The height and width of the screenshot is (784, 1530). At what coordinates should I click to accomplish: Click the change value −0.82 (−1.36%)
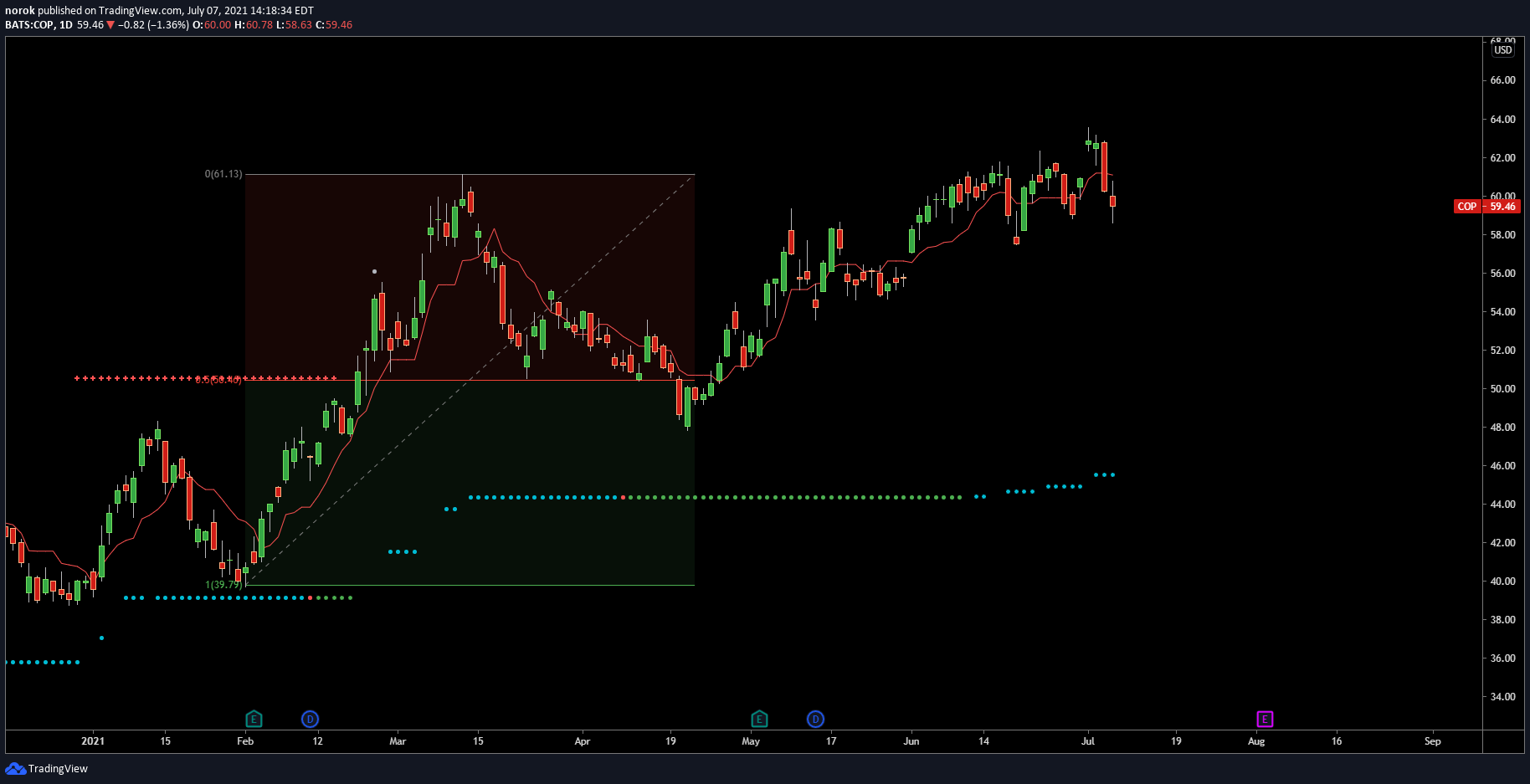click(153, 25)
